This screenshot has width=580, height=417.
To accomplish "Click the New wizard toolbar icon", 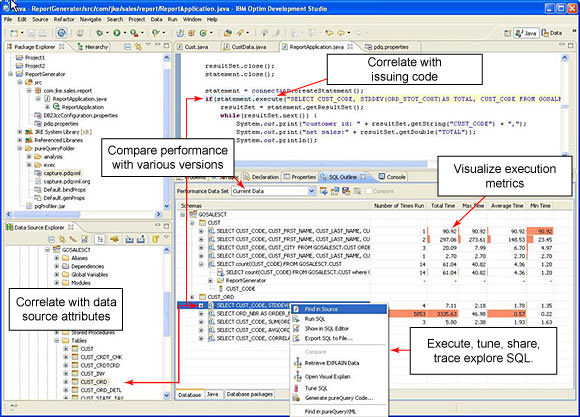I will point(14,33).
